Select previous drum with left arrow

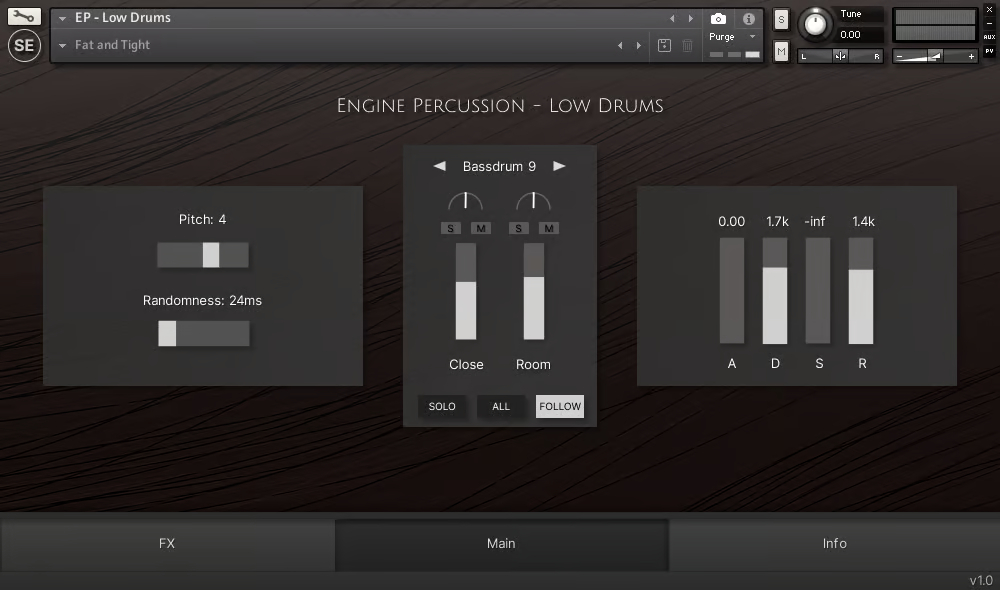(439, 166)
